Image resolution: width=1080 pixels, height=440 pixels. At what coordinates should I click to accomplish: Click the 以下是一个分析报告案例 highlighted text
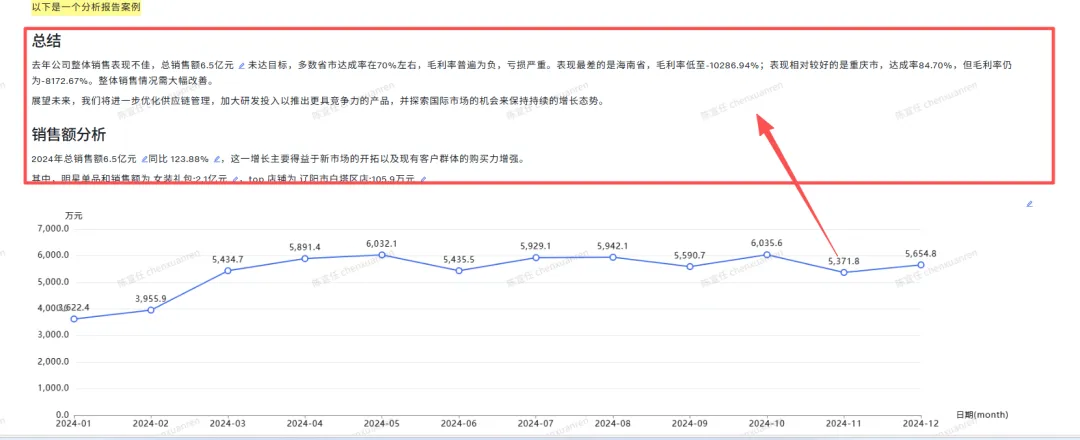coord(86,8)
